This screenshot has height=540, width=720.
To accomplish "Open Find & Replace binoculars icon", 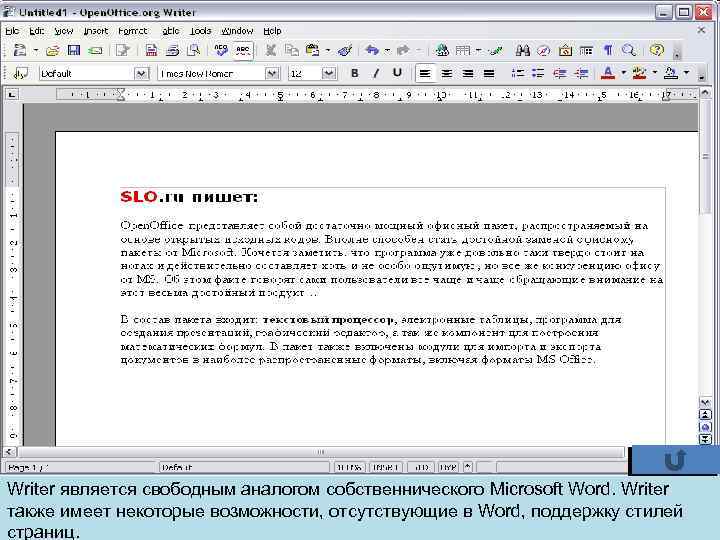I will click(523, 50).
